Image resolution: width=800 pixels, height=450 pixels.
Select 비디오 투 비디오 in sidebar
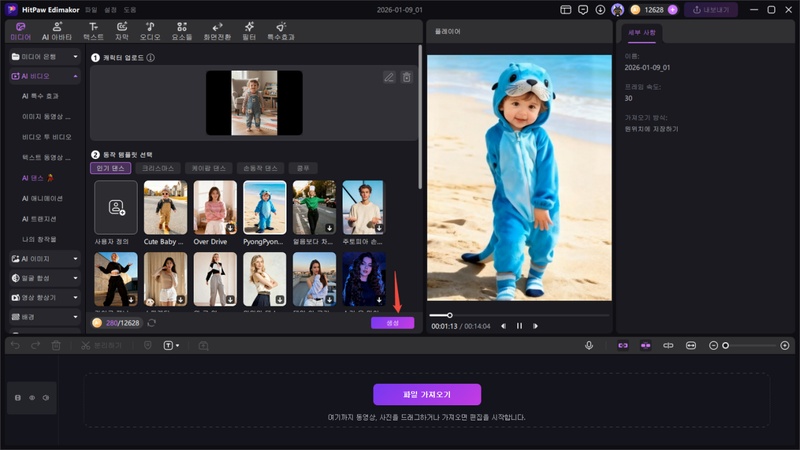click(x=46, y=137)
